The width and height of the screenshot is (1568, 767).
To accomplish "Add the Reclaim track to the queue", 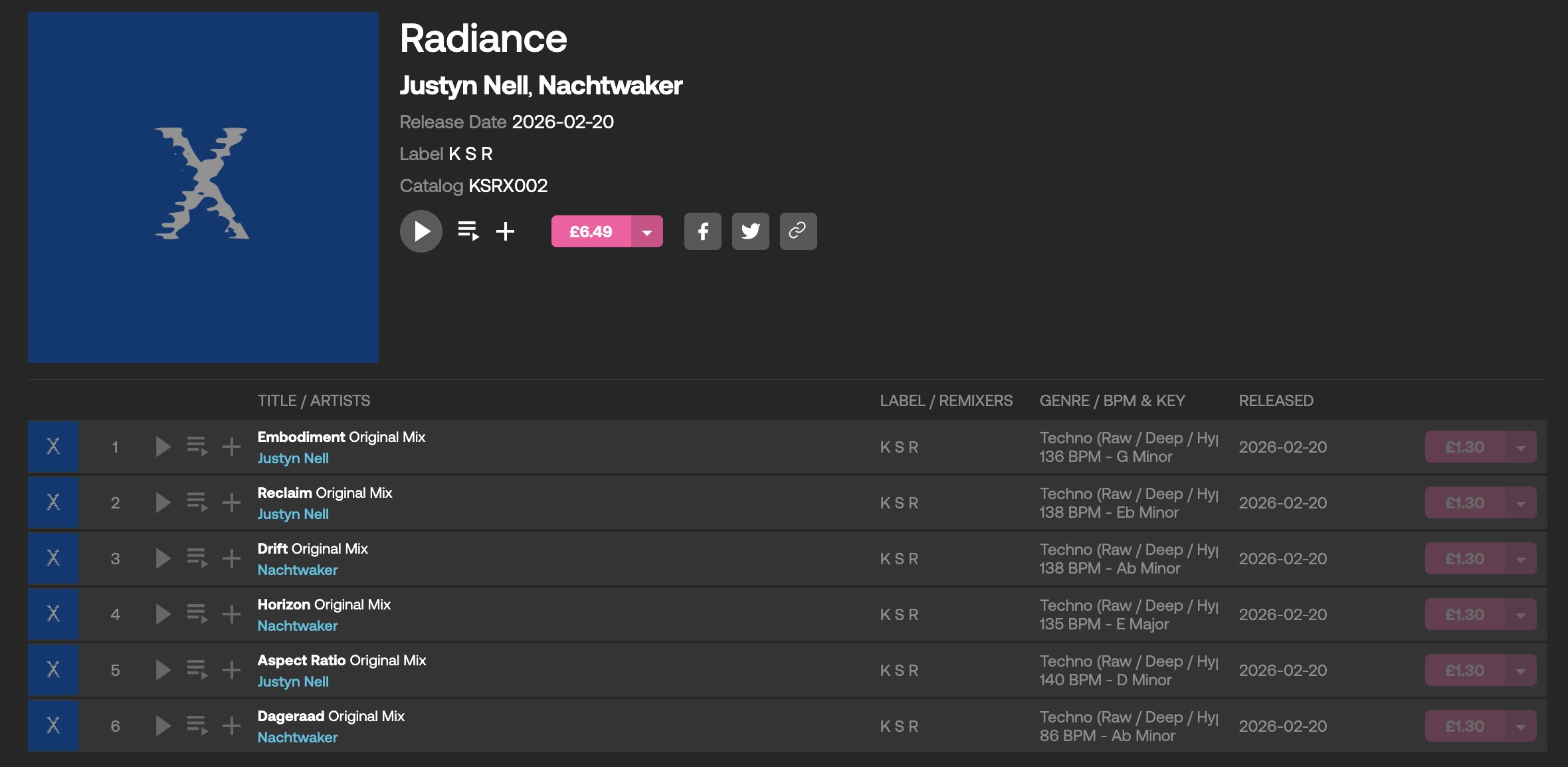I will (x=197, y=502).
